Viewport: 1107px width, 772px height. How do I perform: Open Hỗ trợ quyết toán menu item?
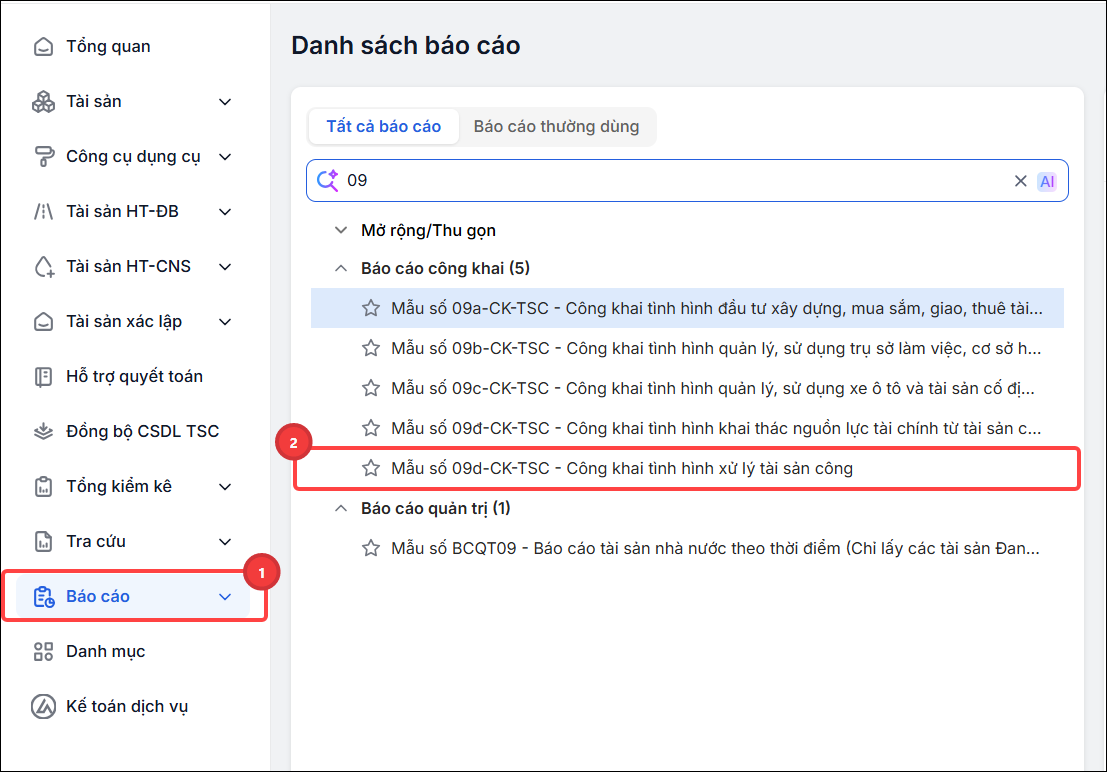click(x=133, y=376)
